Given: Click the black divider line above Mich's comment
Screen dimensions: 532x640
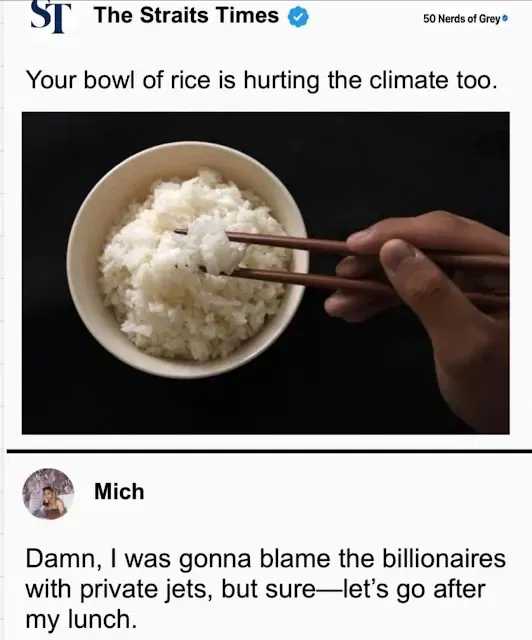Looking at the screenshot, I should pyautogui.click(x=269, y=451).
